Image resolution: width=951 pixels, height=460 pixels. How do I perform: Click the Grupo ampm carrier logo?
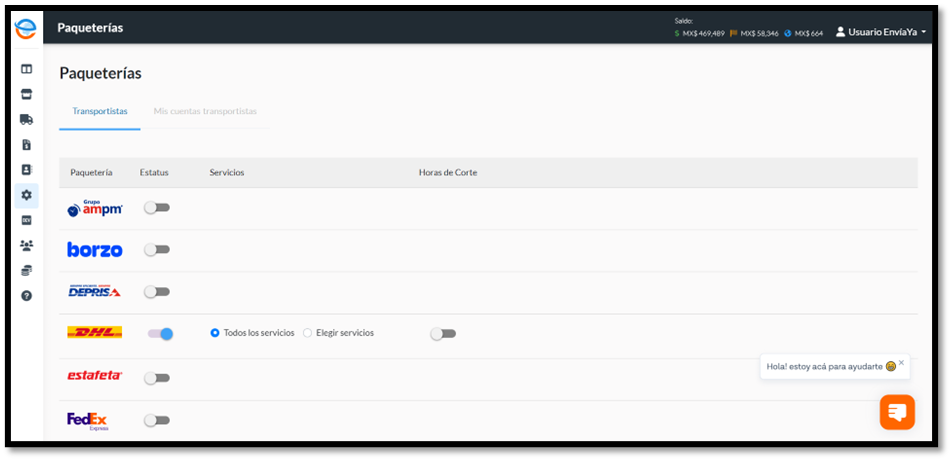[95, 208]
